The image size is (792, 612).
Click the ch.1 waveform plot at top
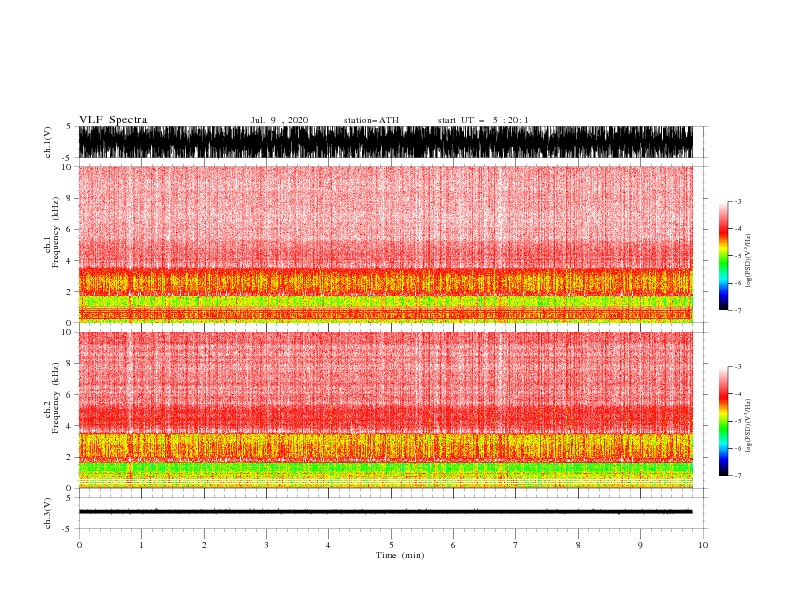point(386,142)
